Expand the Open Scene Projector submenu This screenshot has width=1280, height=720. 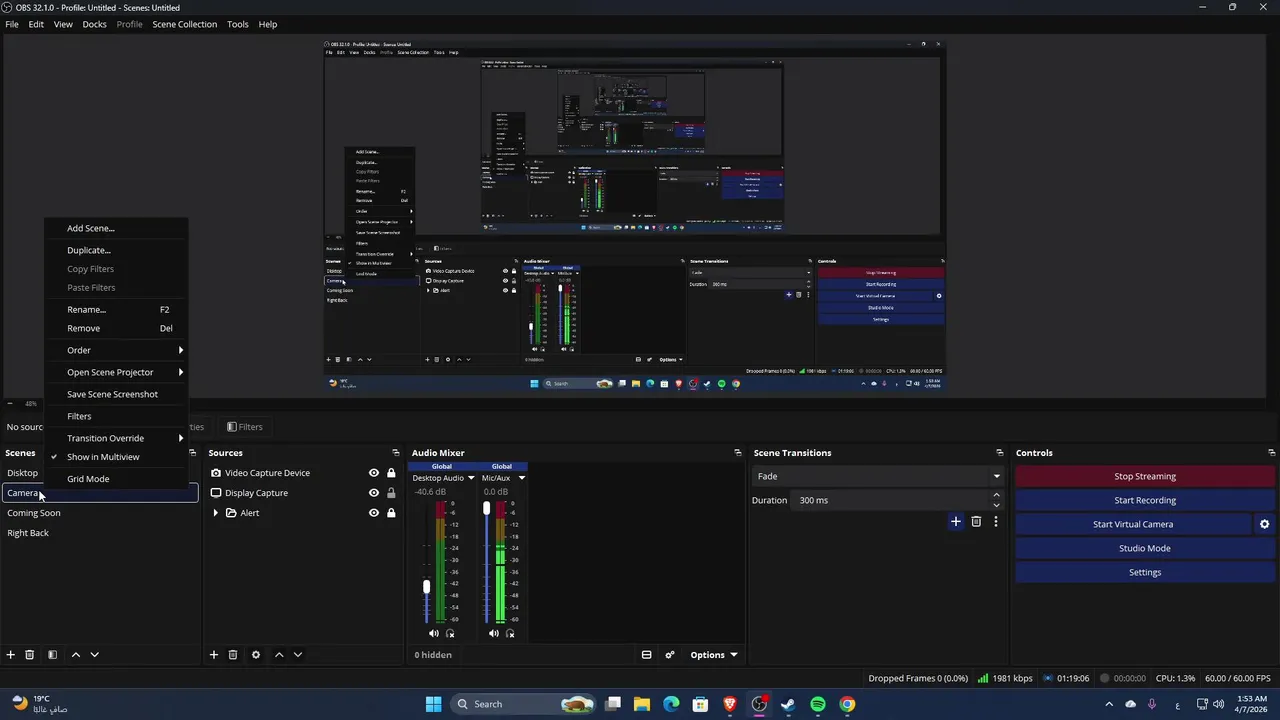[x=116, y=372]
